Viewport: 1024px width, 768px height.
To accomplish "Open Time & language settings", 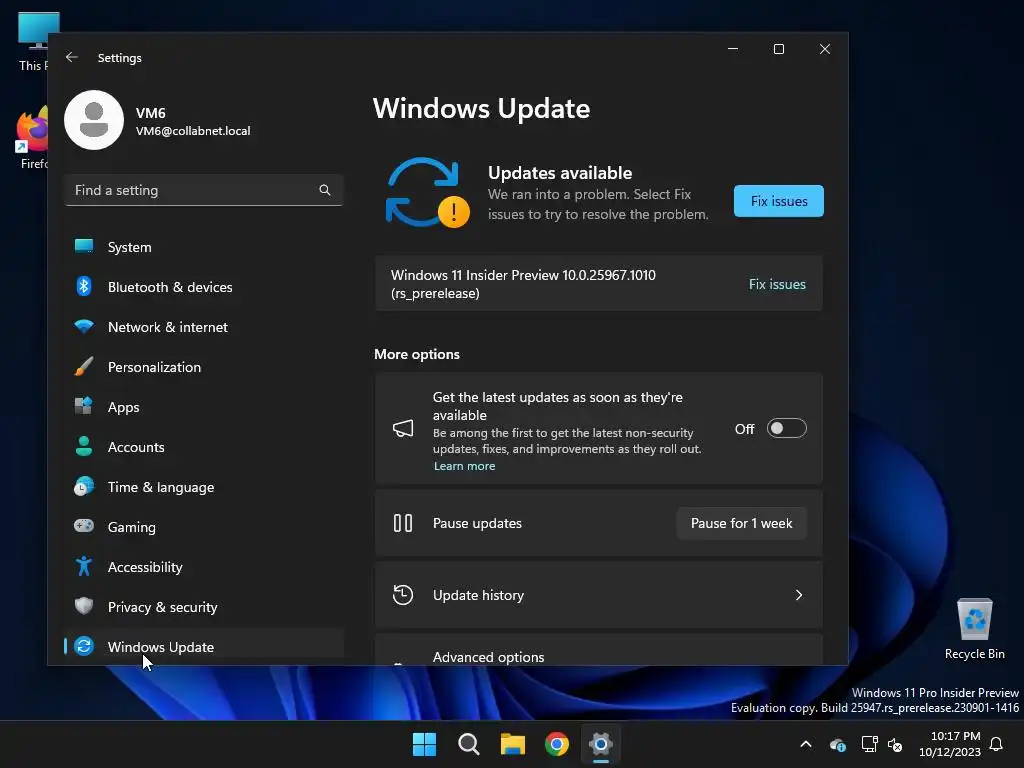I will 204,487.
